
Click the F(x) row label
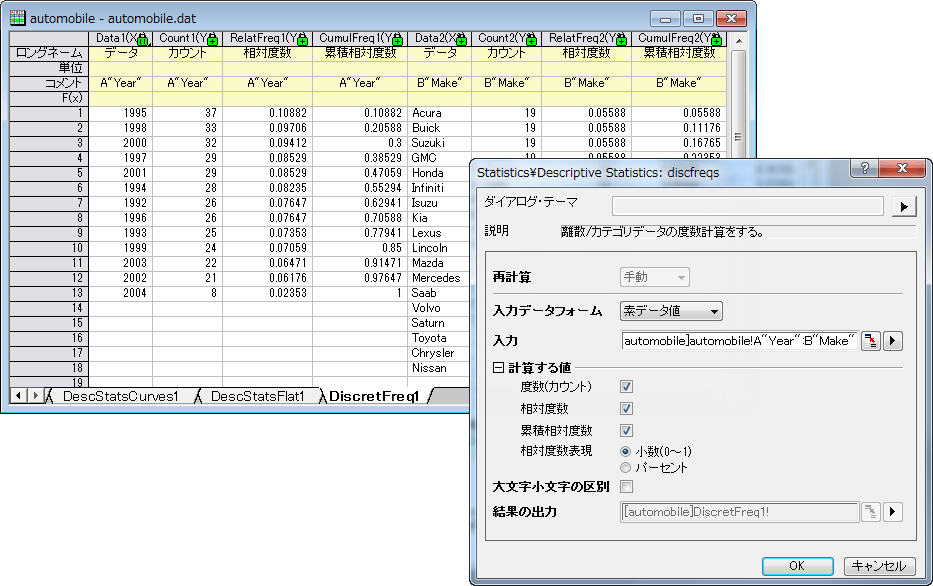tap(49, 98)
